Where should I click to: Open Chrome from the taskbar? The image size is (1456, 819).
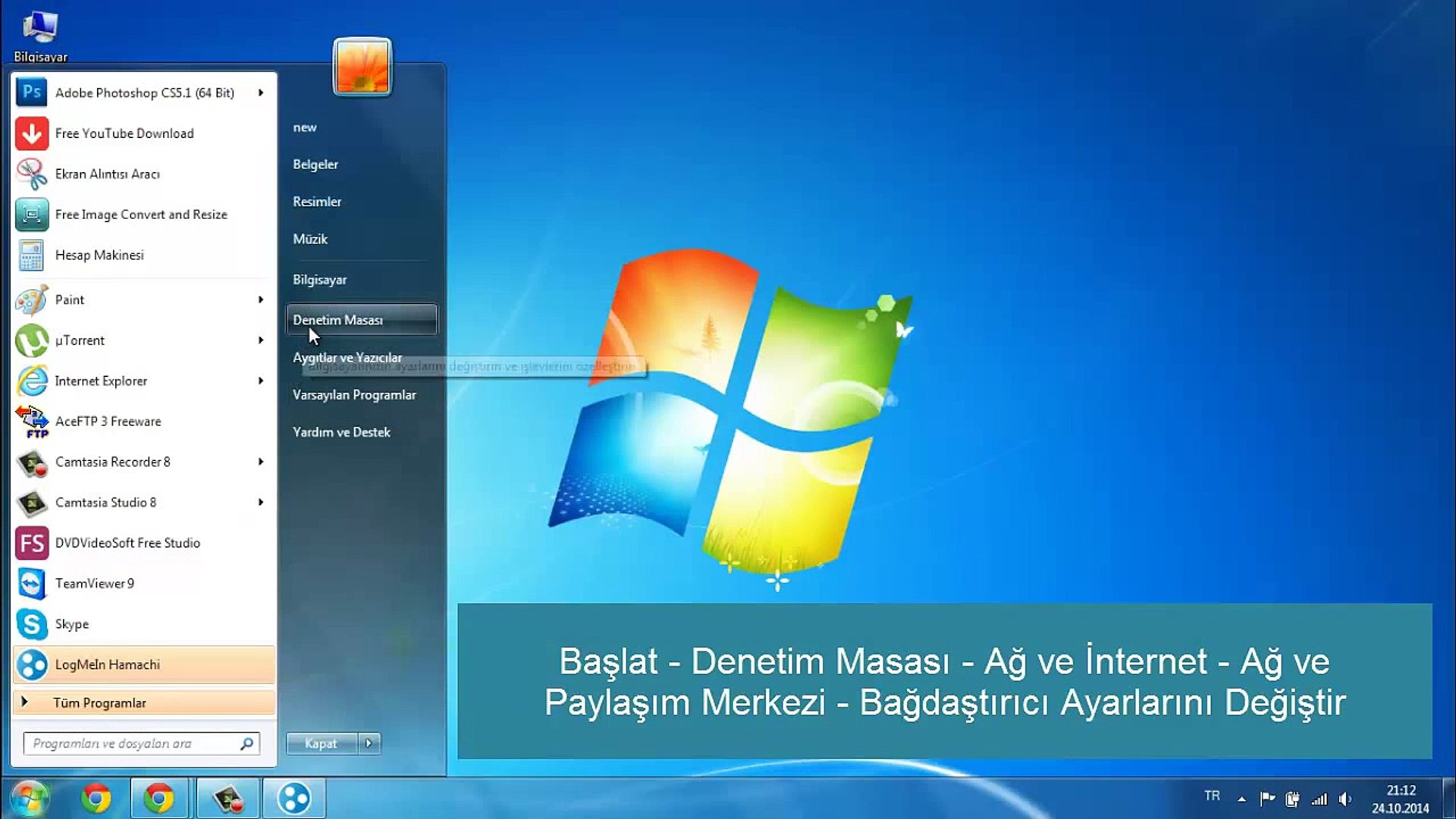tap(96, 799)
